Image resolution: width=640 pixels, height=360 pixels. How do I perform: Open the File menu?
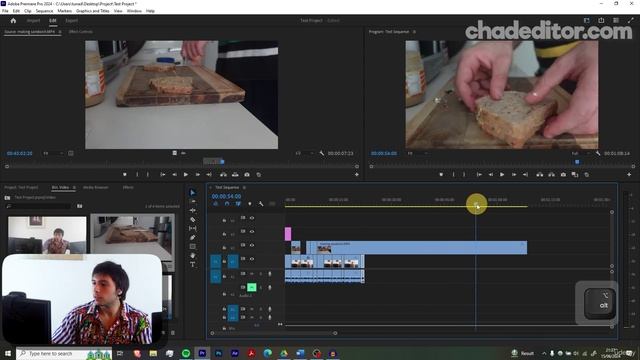coord(5,11)
